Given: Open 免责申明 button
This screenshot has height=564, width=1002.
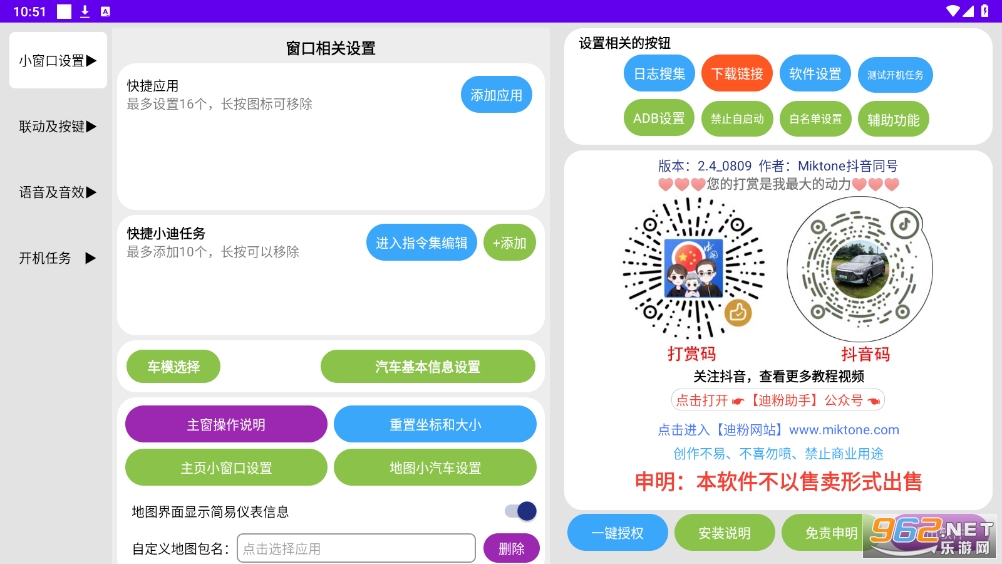Looking at the screenshot, I should [x=831, y=533].
